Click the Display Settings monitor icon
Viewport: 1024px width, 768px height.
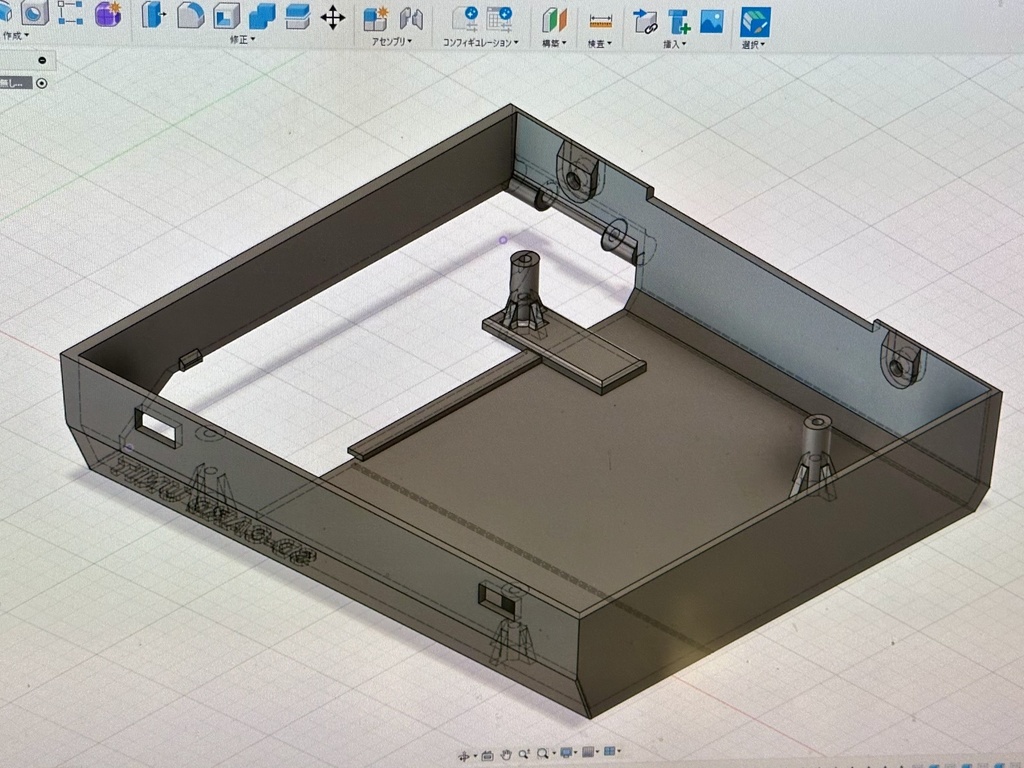point(566,752)
